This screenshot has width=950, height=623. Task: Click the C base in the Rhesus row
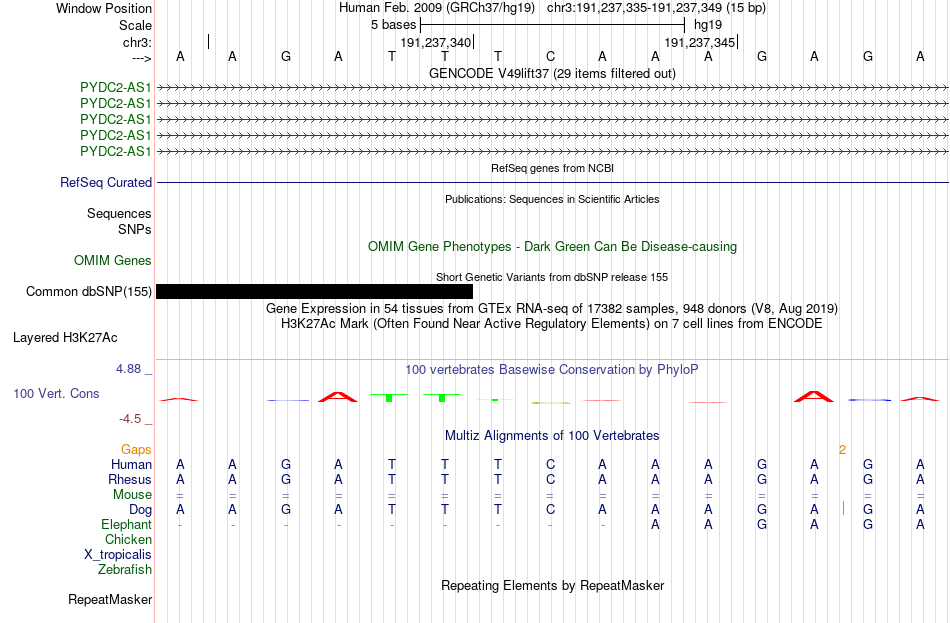click(550, 479)
